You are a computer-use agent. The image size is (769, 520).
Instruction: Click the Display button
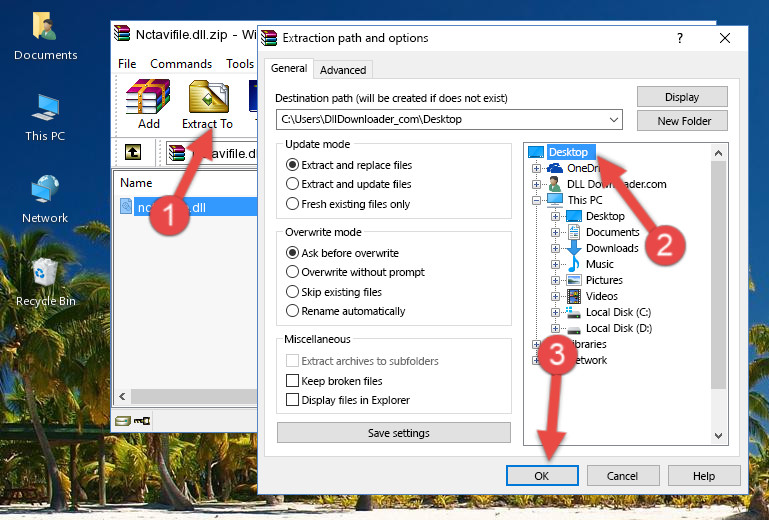pyautogui.click(x=682, y=97)
